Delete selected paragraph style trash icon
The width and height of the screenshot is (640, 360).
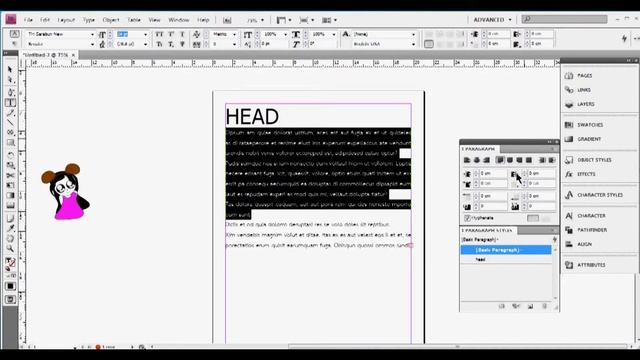pos(544,306)
